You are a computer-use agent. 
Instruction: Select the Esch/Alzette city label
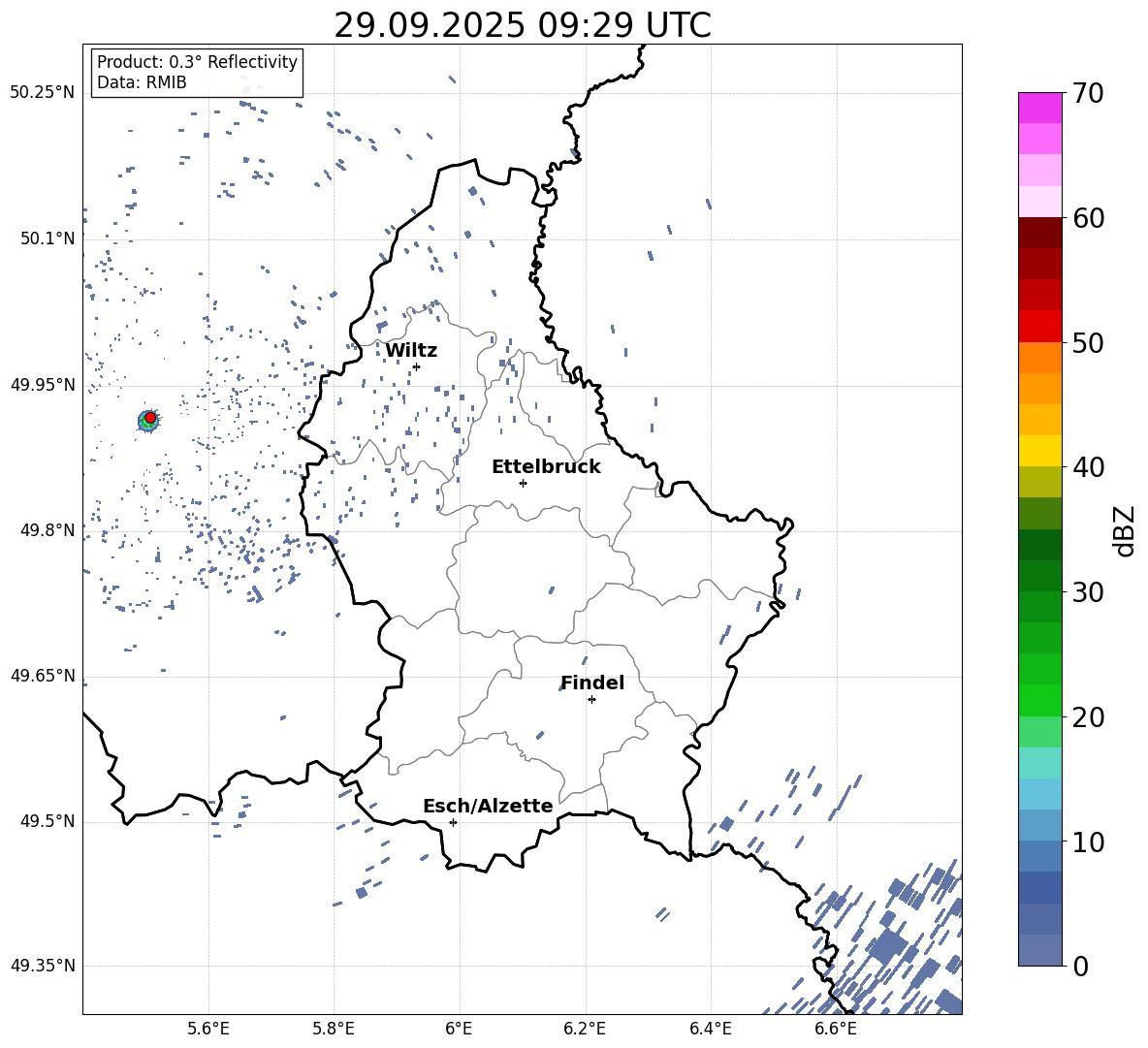[x=488, y=806]
